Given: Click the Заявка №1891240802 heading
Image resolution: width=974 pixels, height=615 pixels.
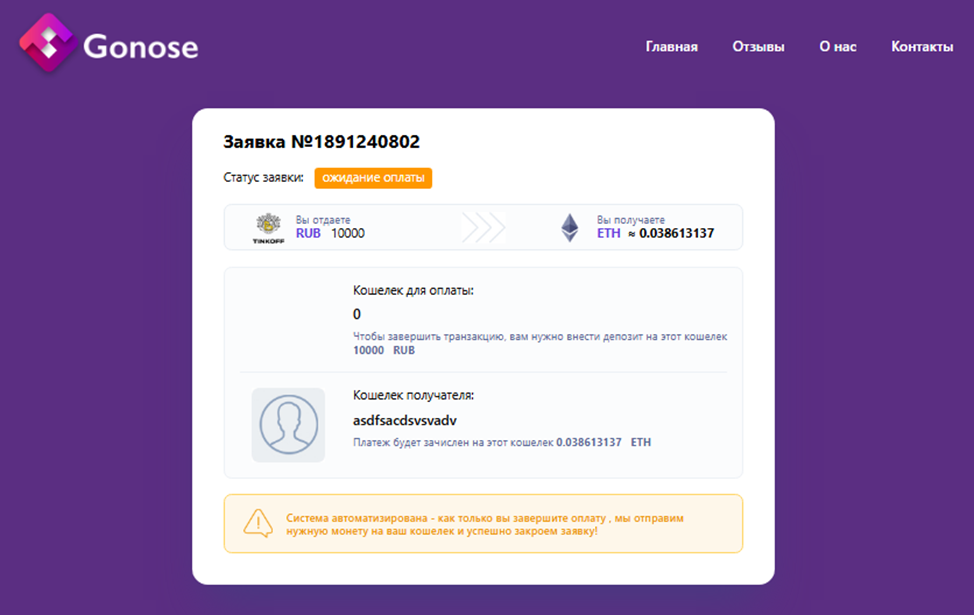Looking at the screenshot, I should coord(321,142).
